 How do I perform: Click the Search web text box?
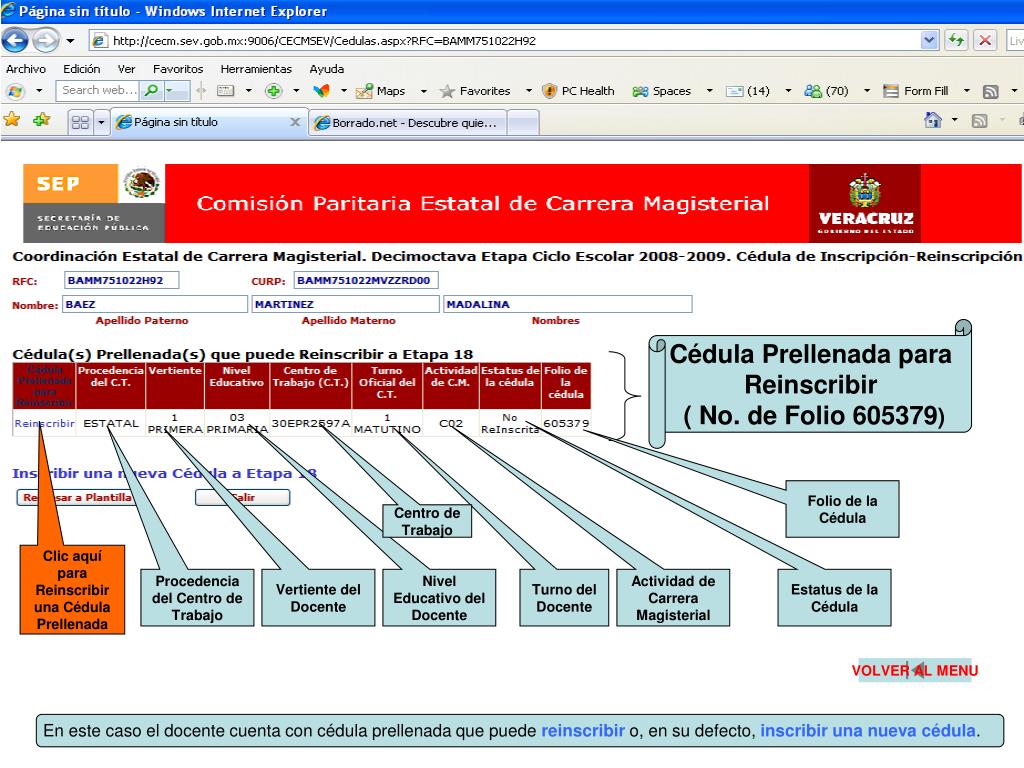click(98, 90)
